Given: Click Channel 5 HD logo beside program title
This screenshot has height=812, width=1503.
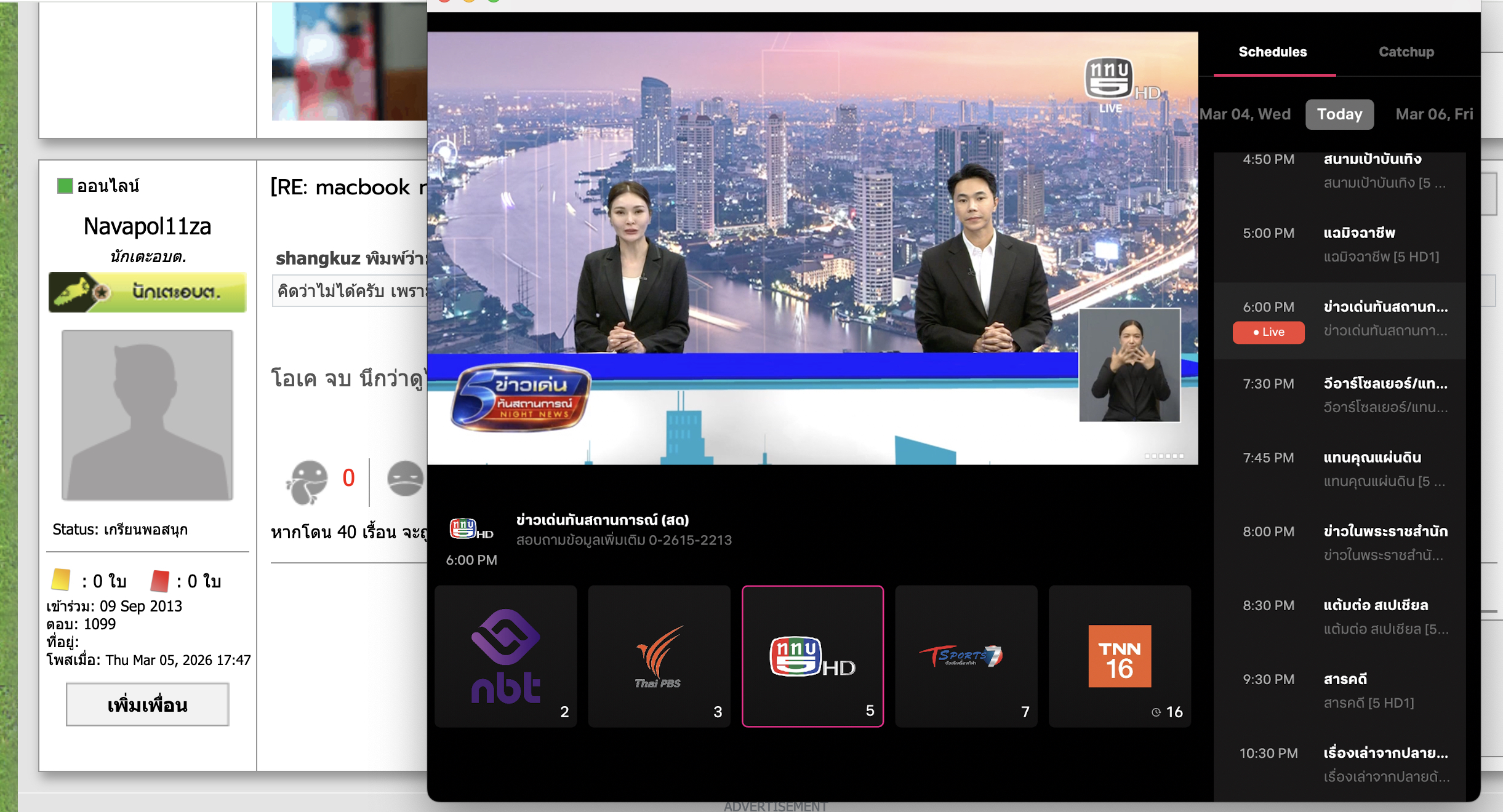Looking at the screenshot, I should pos(471,530).
